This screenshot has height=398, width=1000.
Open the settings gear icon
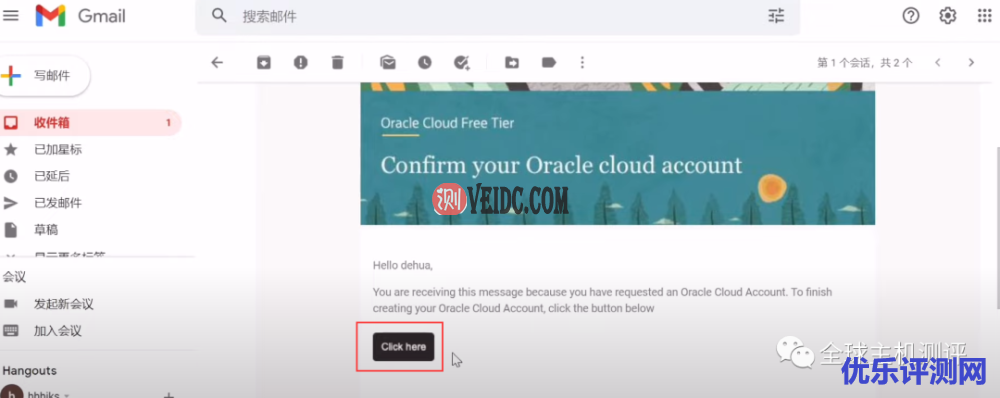pyautogui.click(x=948, y=15)
